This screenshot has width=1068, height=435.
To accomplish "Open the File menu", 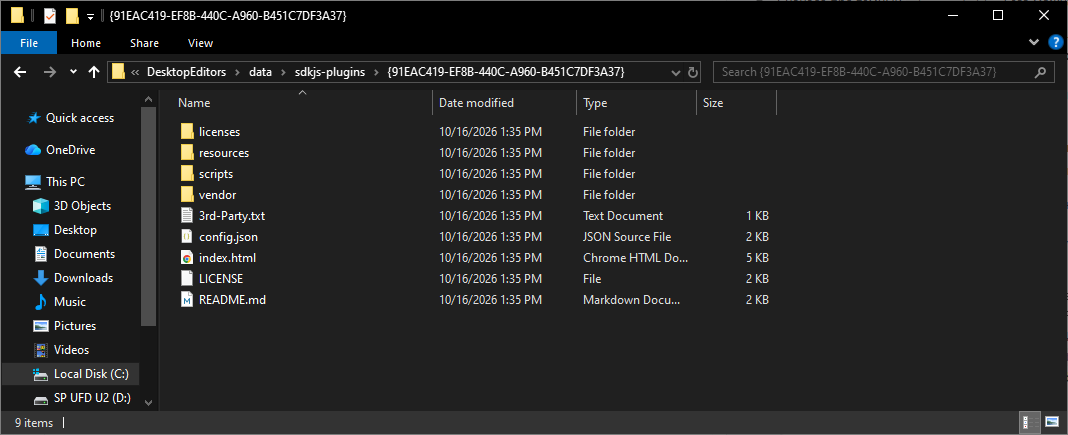I will pos(29,43).
